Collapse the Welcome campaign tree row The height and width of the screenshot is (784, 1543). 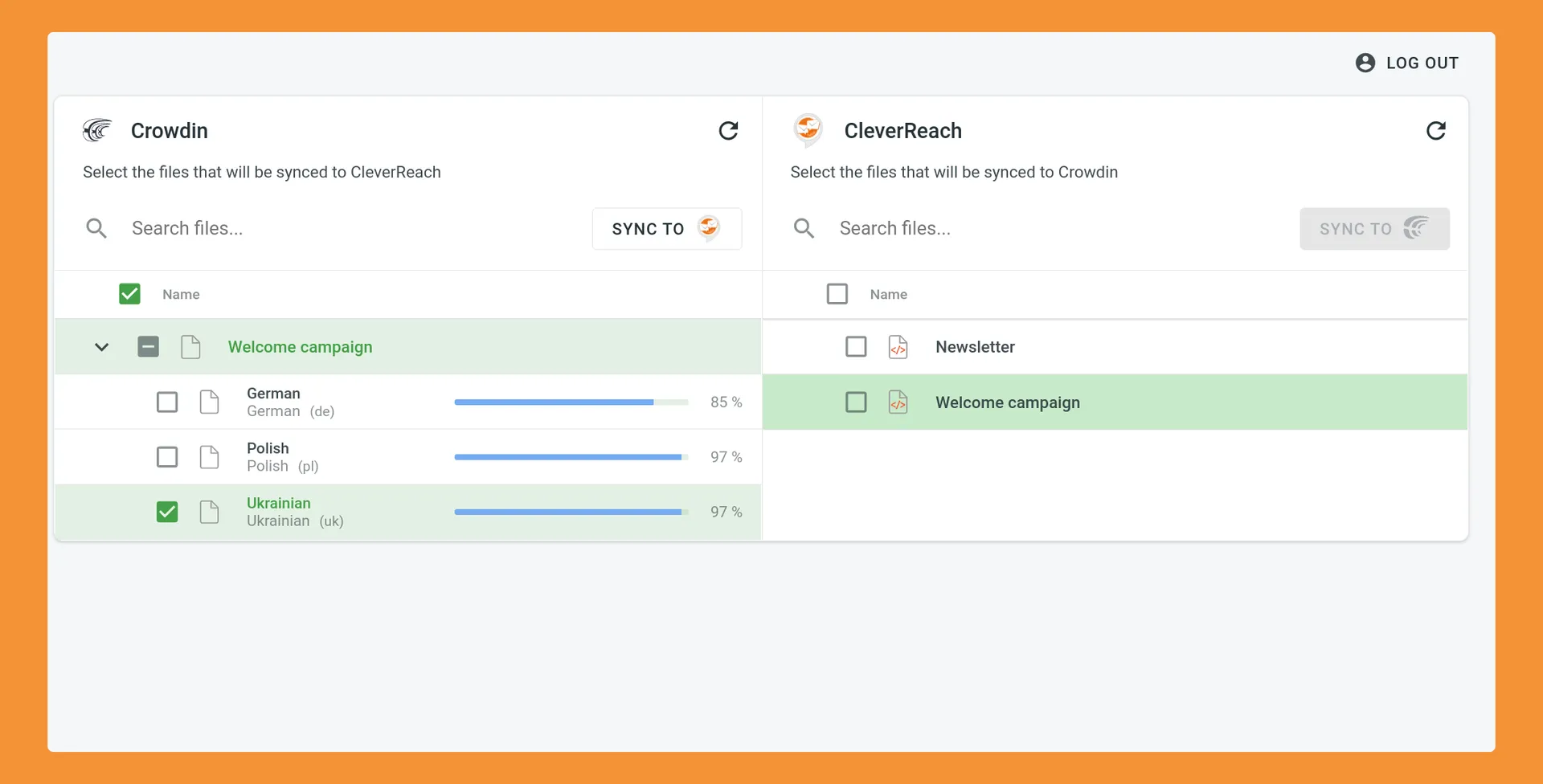(x=101, y=347)
